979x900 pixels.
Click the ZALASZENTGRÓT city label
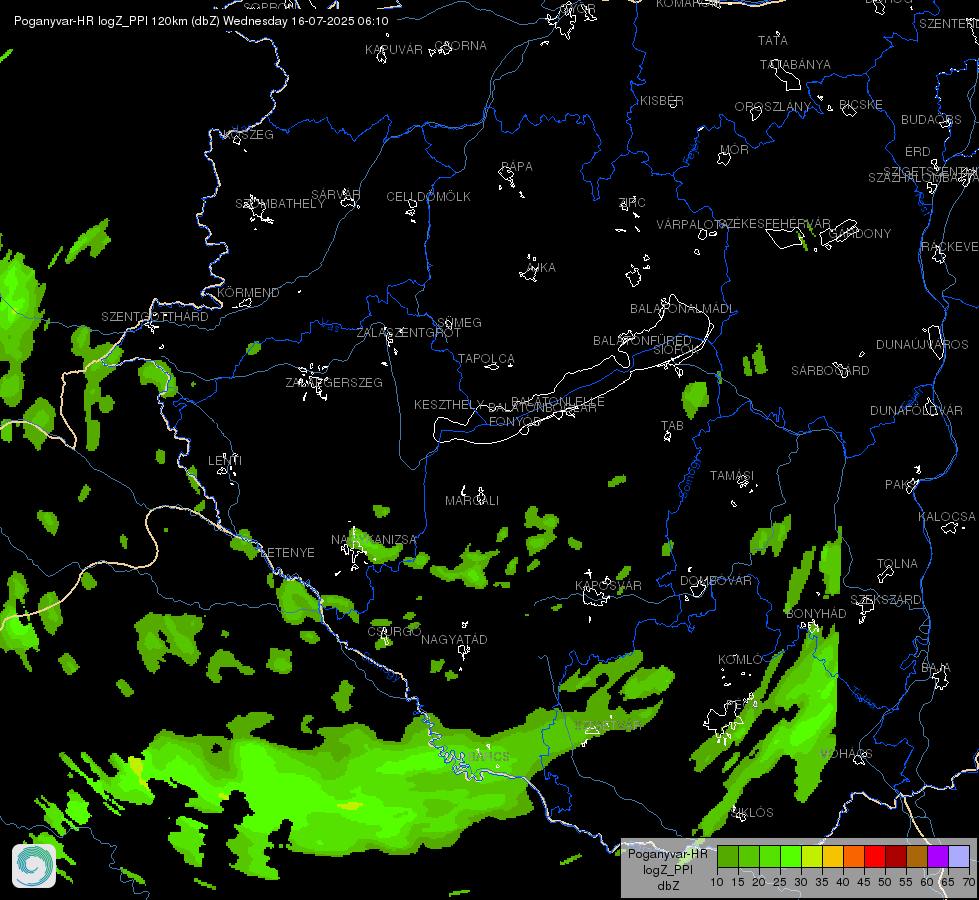click(408, 333)
